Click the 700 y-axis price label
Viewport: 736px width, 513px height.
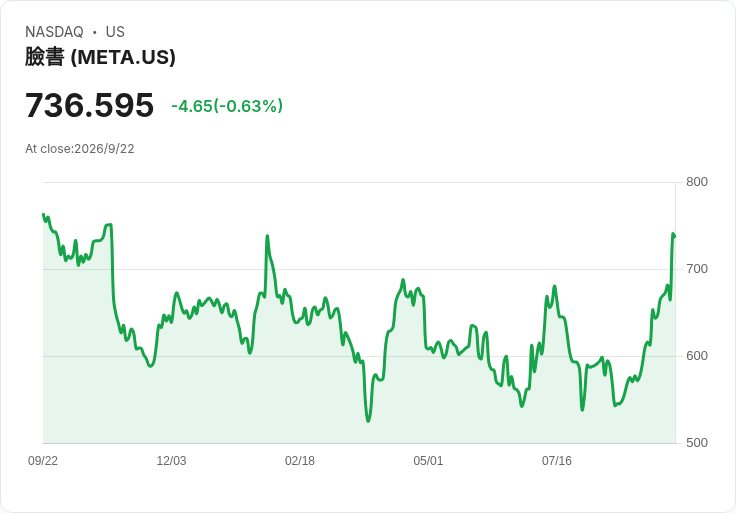[697, 269]
